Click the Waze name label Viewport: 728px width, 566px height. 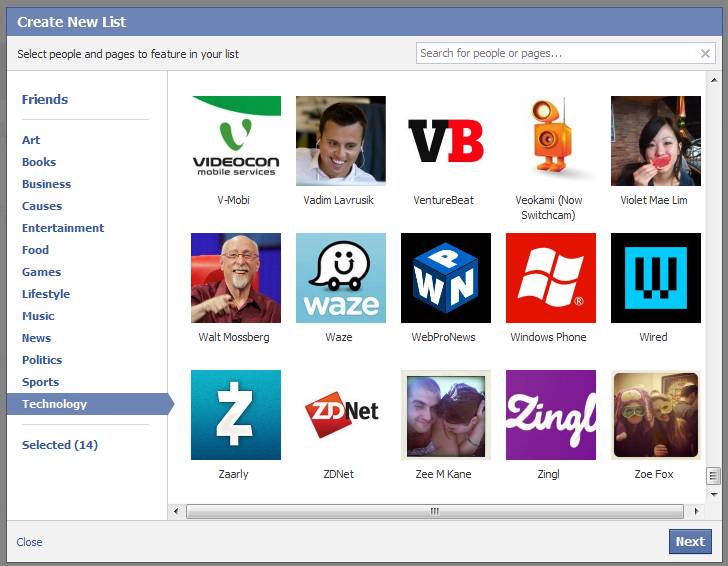pos(339,337)
